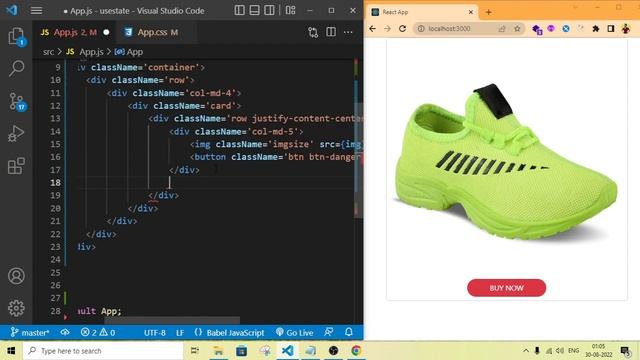Open Task View on the taskbar
This screenshot has height=360, width=640.
(195, 351)
